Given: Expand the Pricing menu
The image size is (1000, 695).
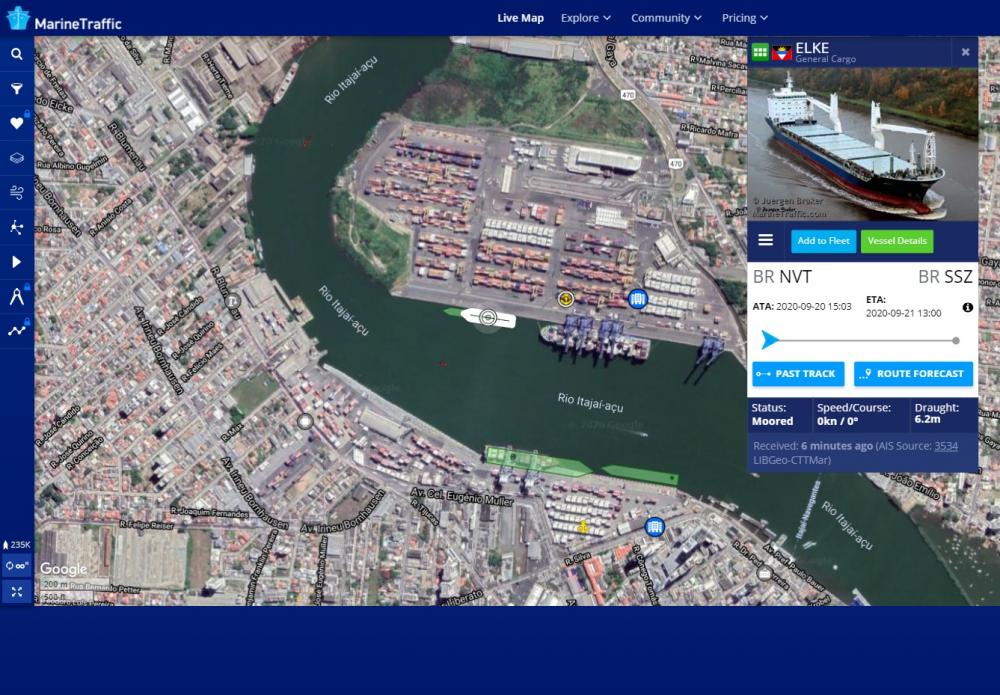Looking at the screenshot, I should pos(744,18).
